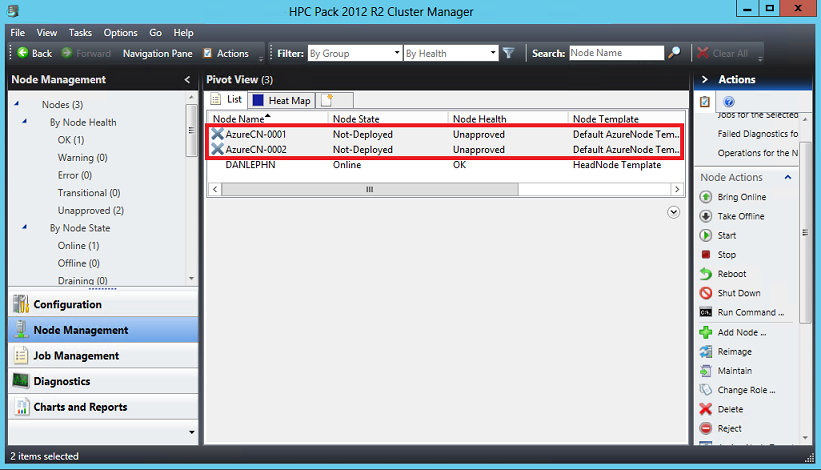Open the Tasks menu
Screen dimensions: 821x470
click(x=80, y=33)
